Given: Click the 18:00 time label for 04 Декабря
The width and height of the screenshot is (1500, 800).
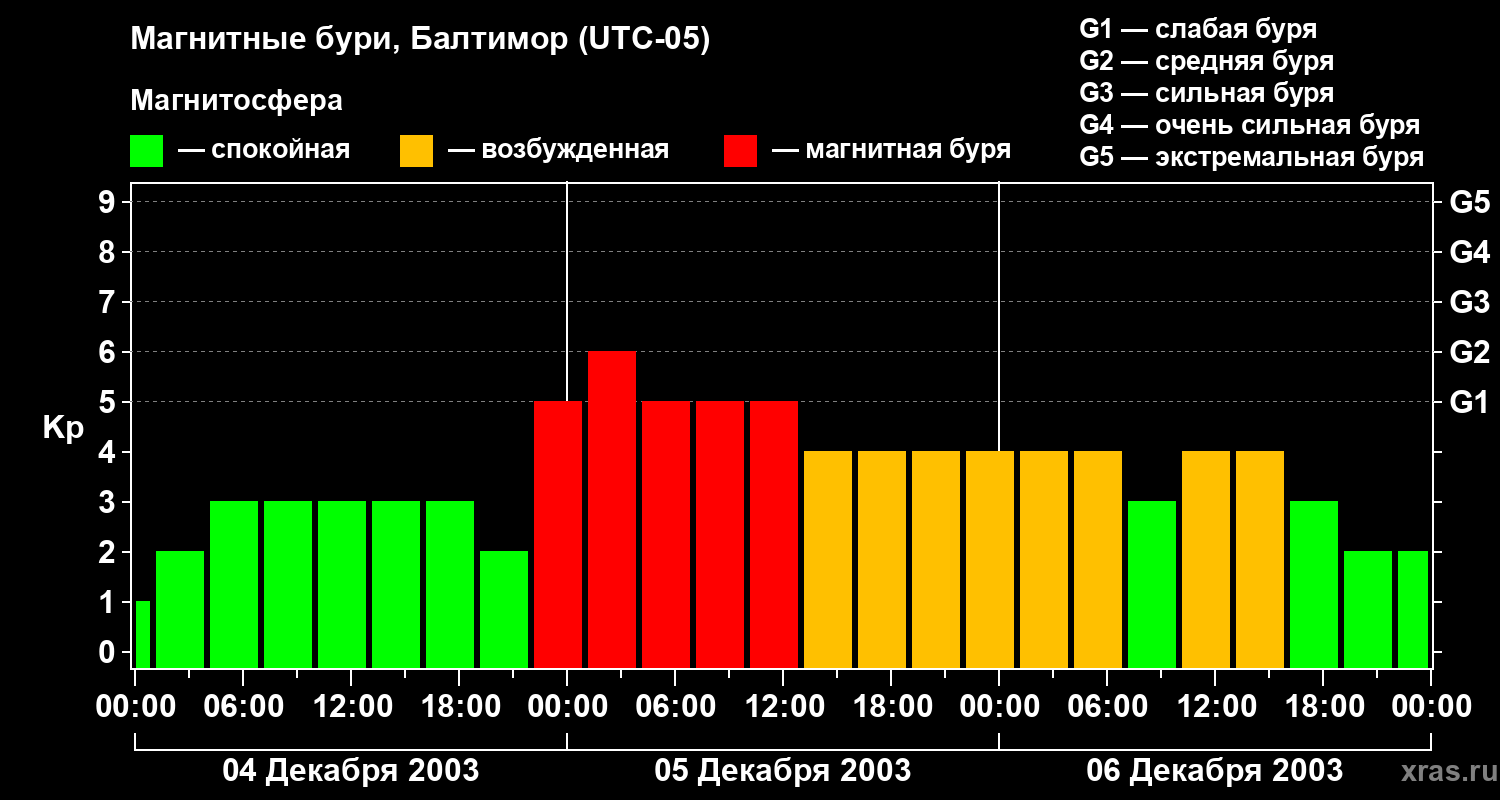Looking at the screenshot, I should (x=458, y=707).
